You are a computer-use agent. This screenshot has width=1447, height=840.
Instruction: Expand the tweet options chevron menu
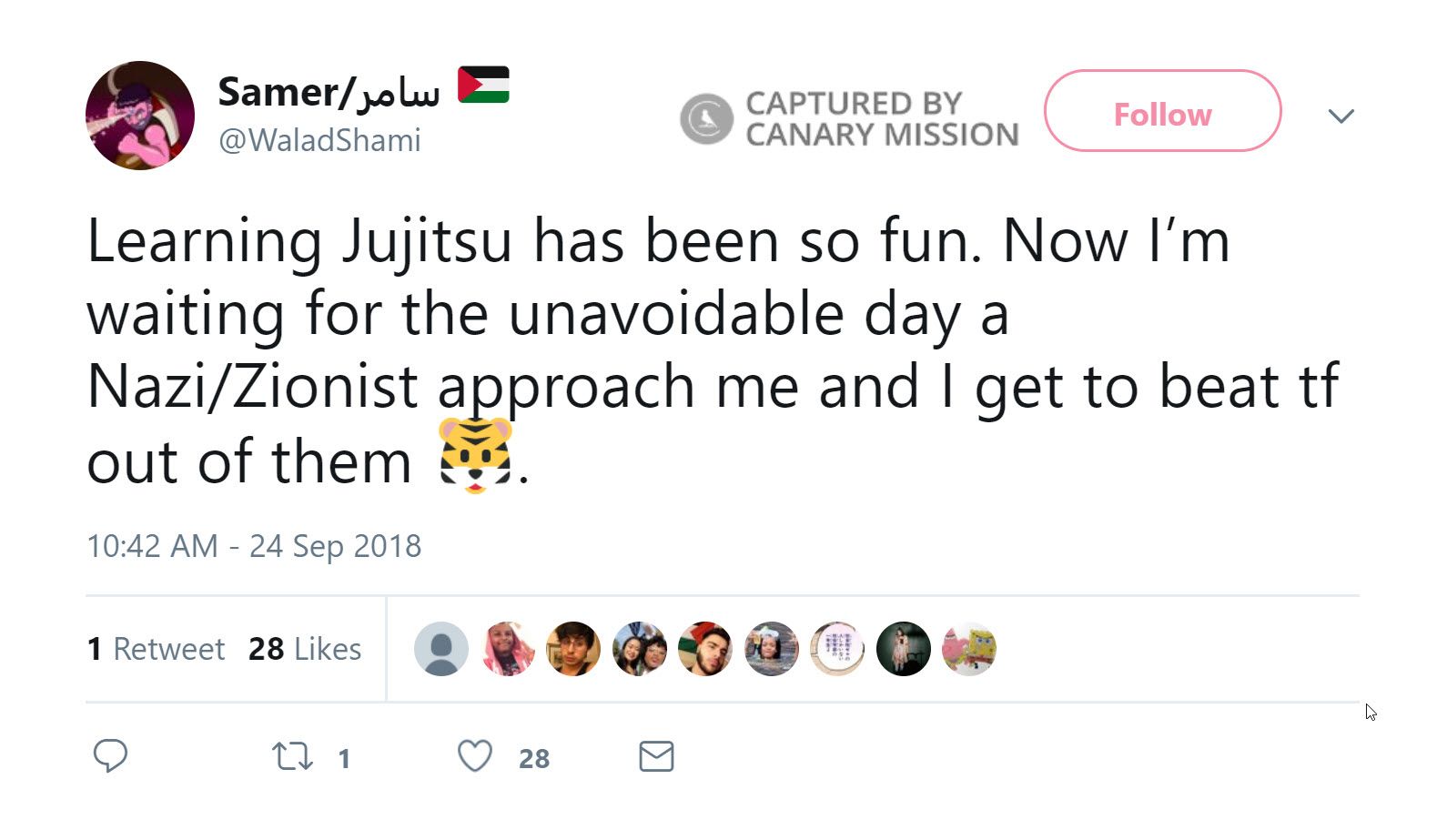pyautogui.click(x=1341, y=116)
